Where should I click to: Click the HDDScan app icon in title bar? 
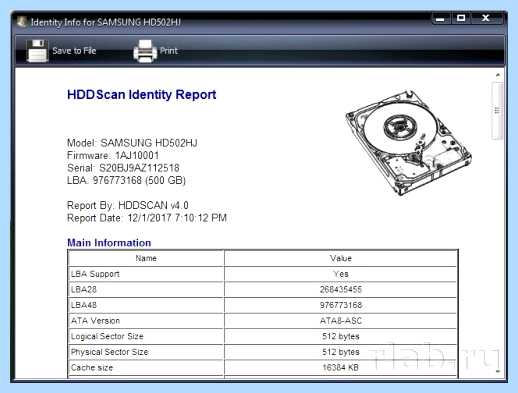[22, 22]
